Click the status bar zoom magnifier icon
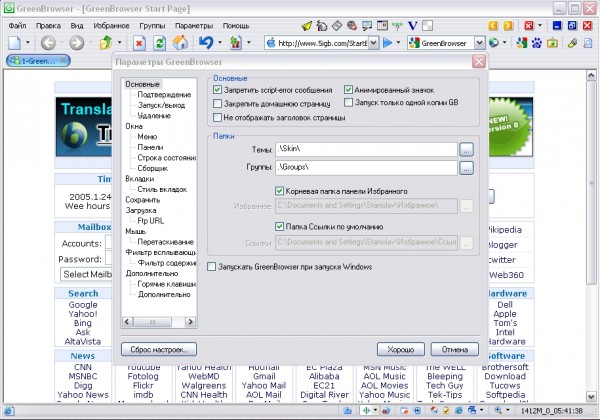The height and width of the screenshot is (420, 600). pos(498,410)
